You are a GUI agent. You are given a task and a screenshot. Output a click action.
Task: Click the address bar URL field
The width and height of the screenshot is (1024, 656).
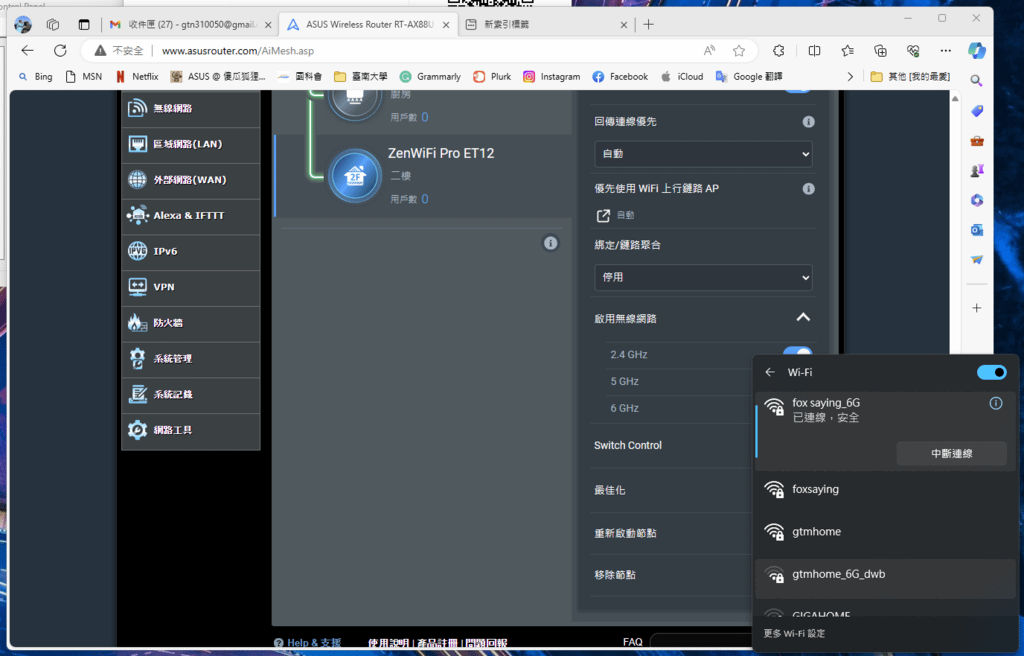pos(418,50)
